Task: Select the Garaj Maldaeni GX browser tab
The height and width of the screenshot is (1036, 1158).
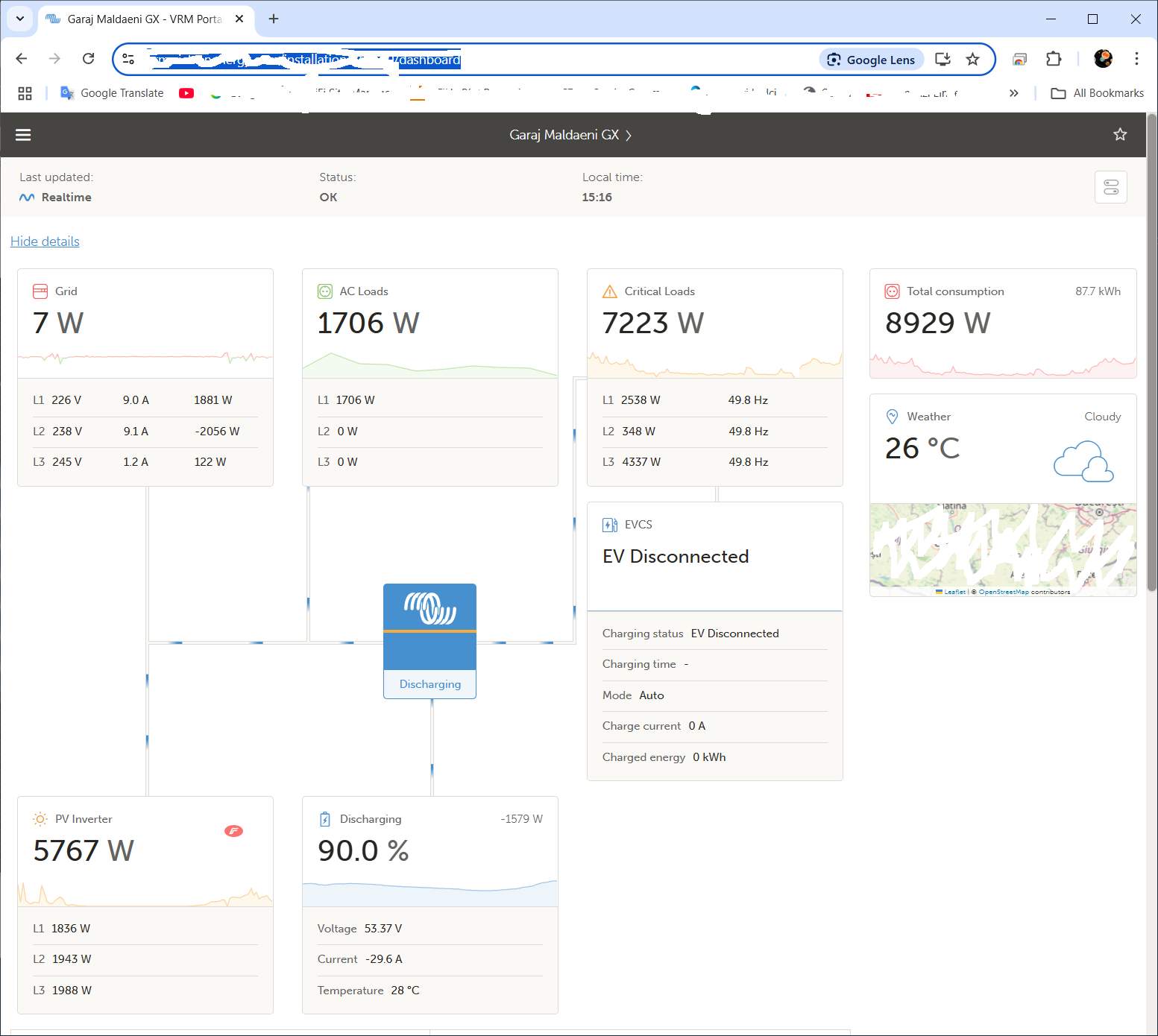Action: (145, 19)
